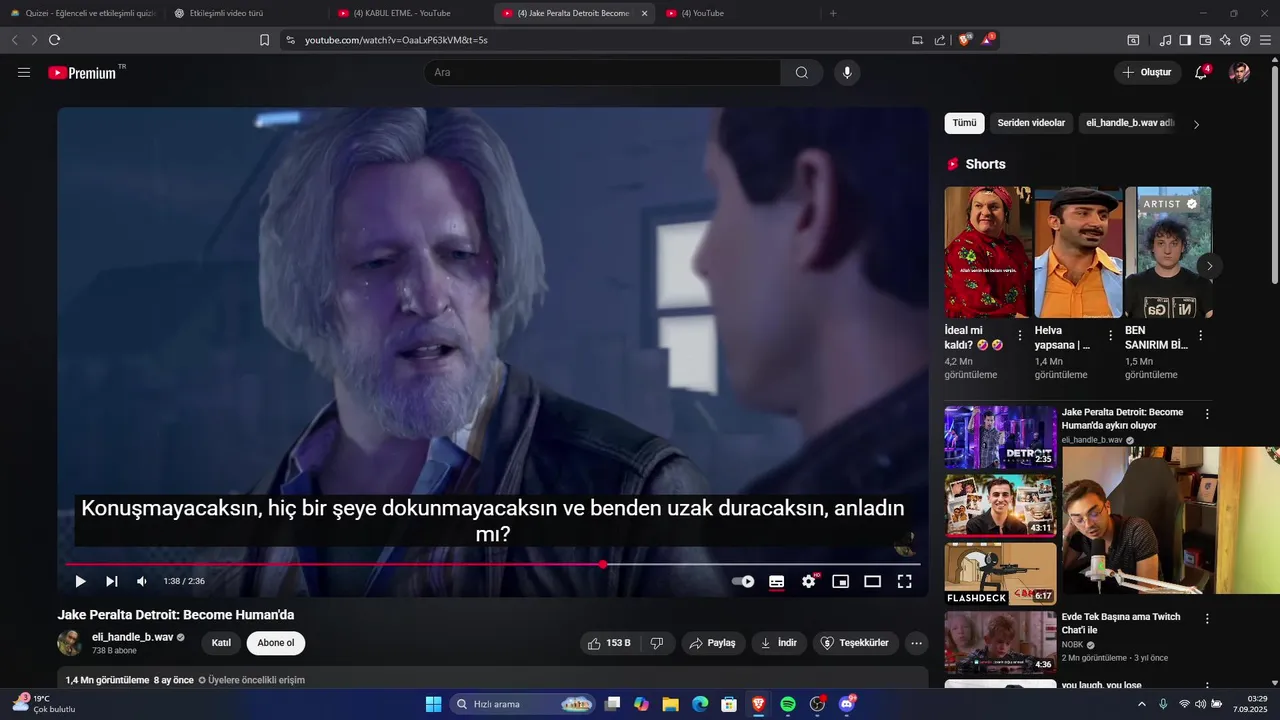The image size is (1280, 720).
Task: Open the browser main hamburger menu
Action: (x=1265, y=40)
